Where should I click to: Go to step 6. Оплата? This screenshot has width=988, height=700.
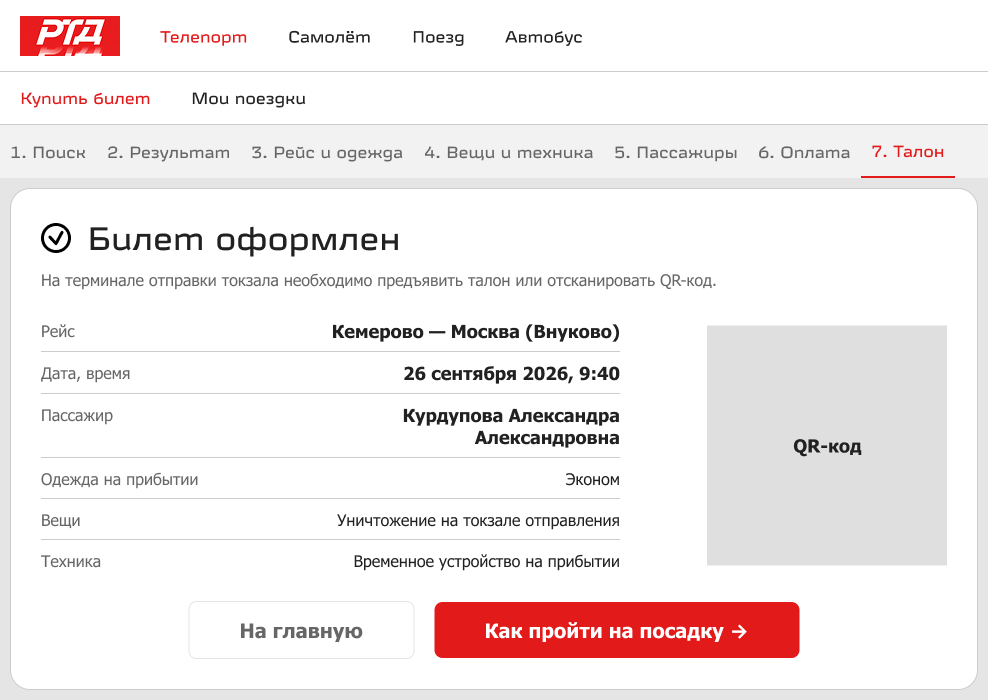804,152
